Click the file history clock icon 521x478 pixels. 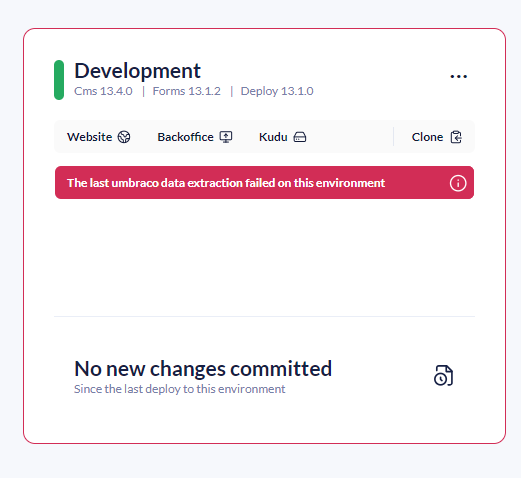click(443, 376)
